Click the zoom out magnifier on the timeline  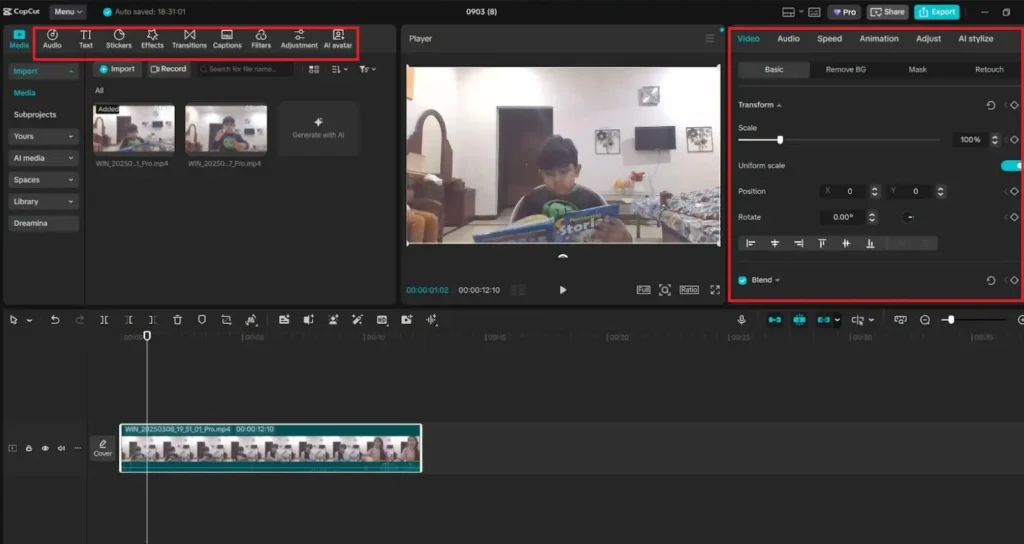(x=925, y=320)
